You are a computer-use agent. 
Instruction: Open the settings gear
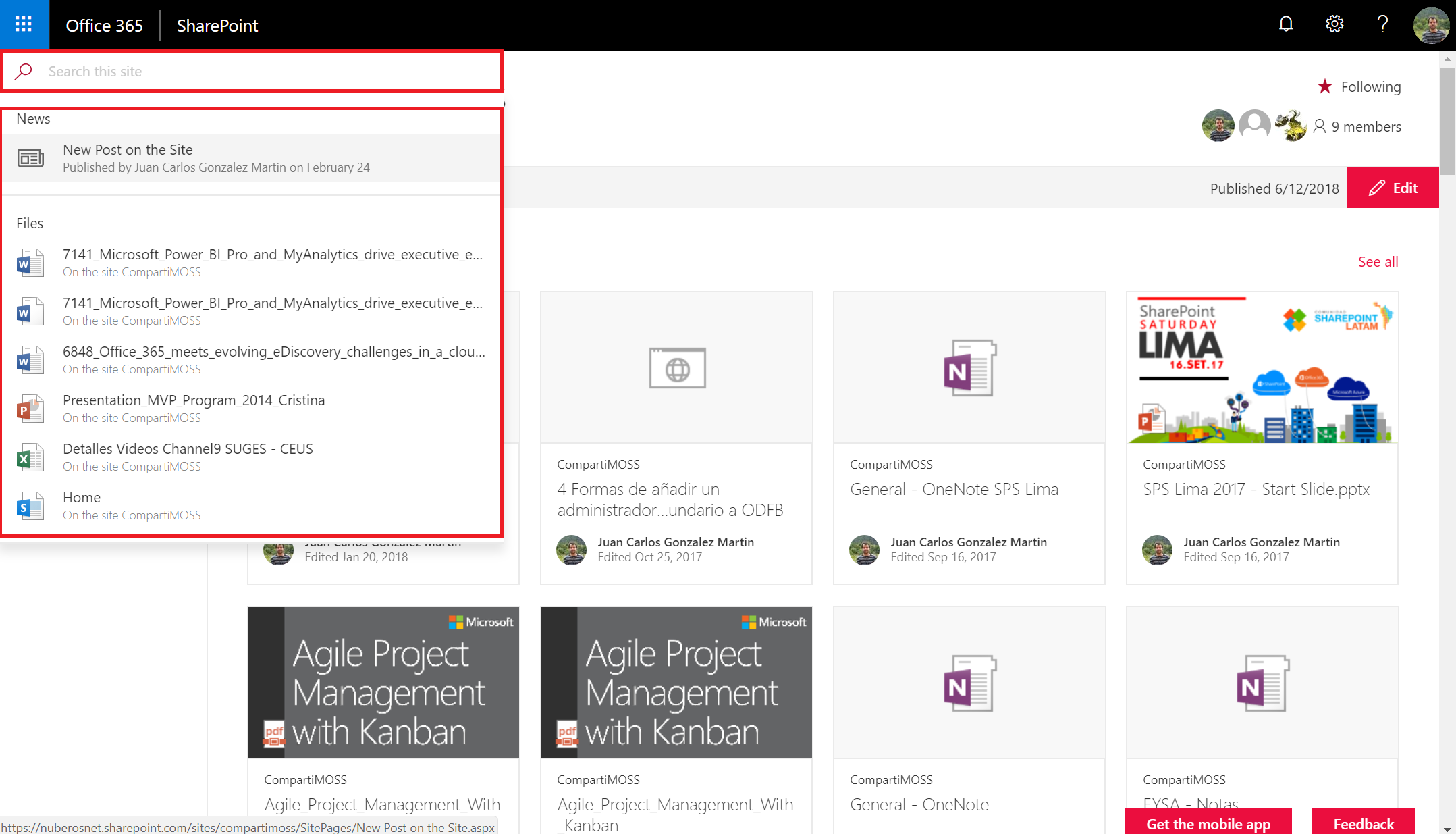(1334, 25)
